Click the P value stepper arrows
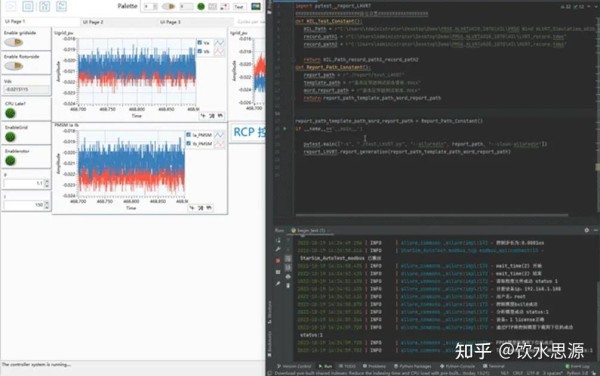Viewport: 600px width, 376px height. coord(47,183)
